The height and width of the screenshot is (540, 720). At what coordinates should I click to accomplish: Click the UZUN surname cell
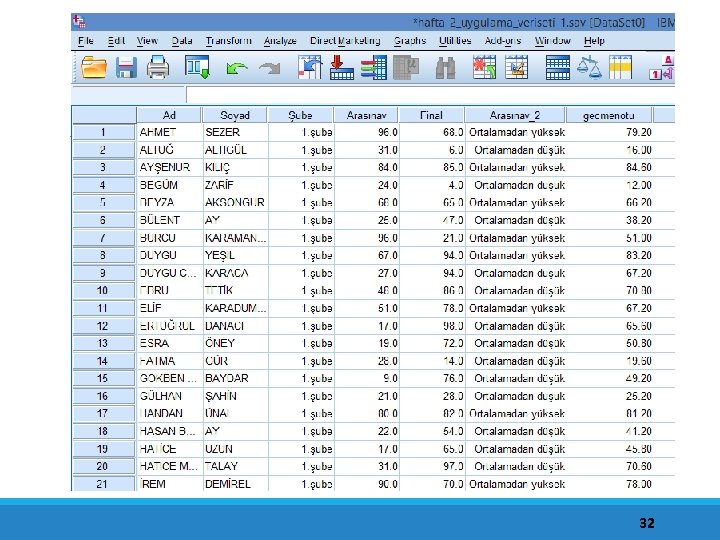point(235,449)
